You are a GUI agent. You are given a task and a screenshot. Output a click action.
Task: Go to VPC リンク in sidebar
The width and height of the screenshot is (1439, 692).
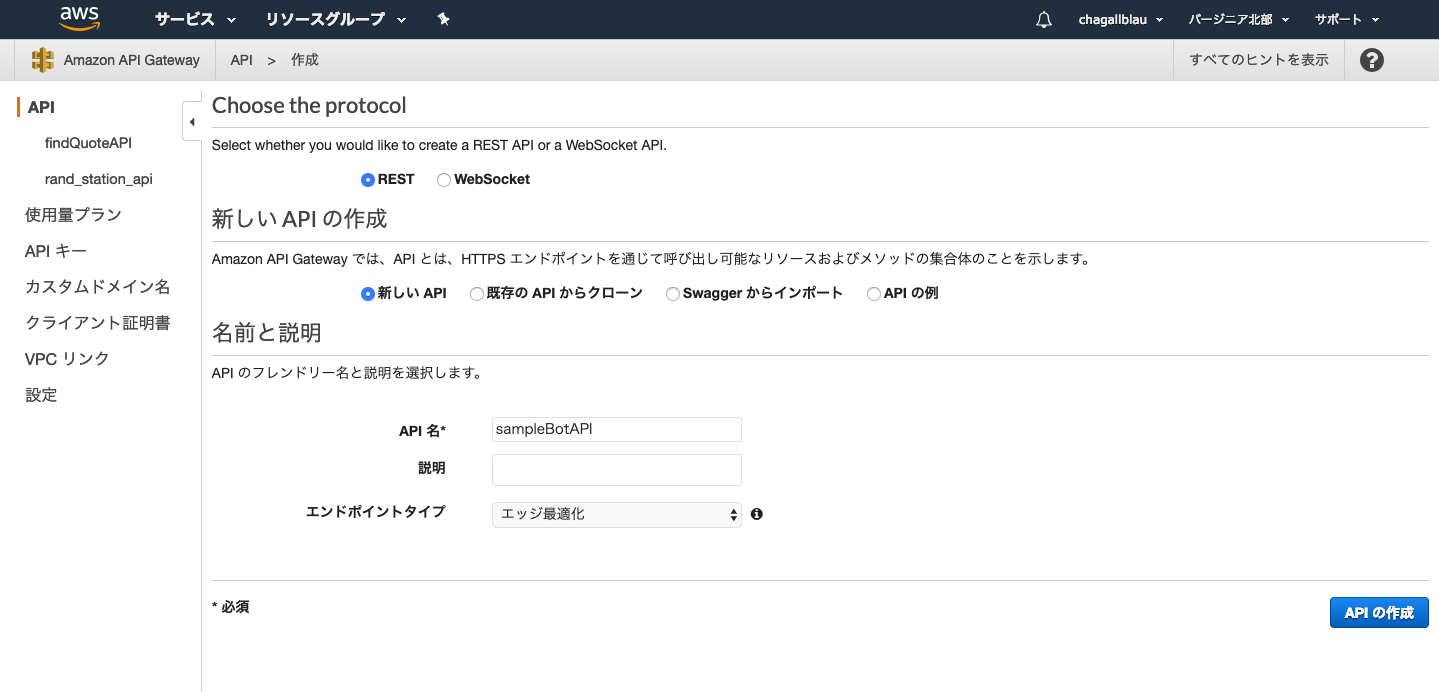[67, 359]
